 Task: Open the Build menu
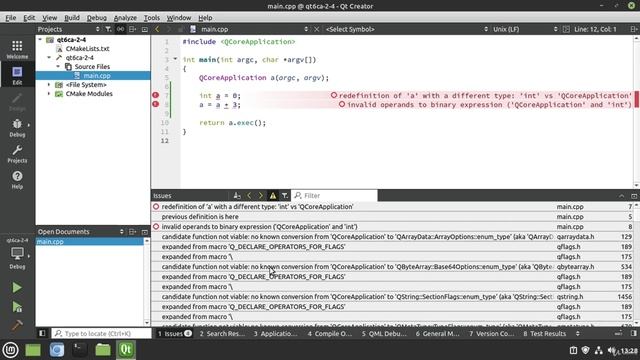[72, 18]
